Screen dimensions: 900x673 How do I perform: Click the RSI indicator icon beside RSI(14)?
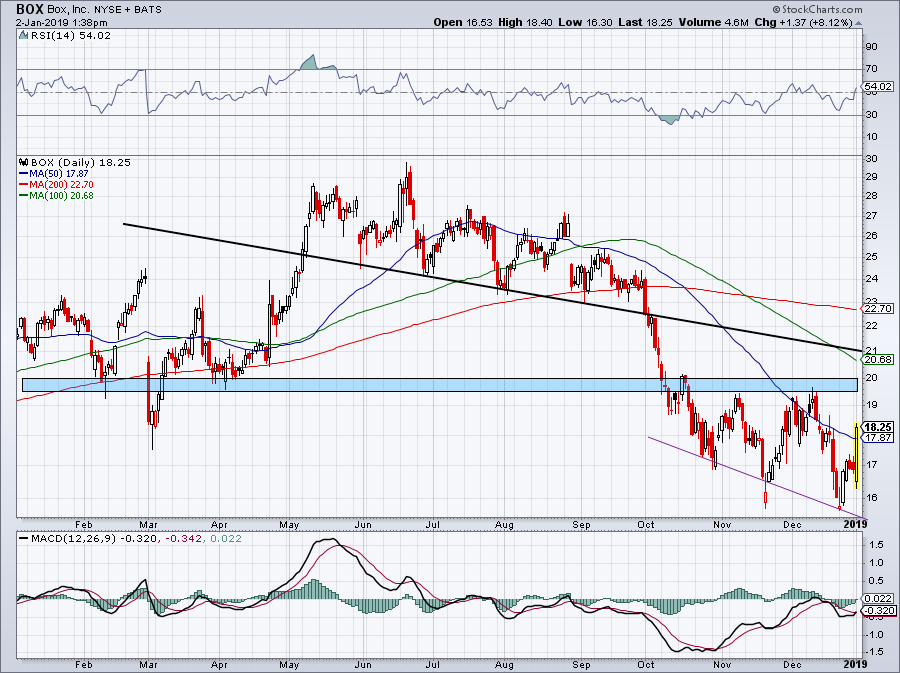(x=23, y=36)
